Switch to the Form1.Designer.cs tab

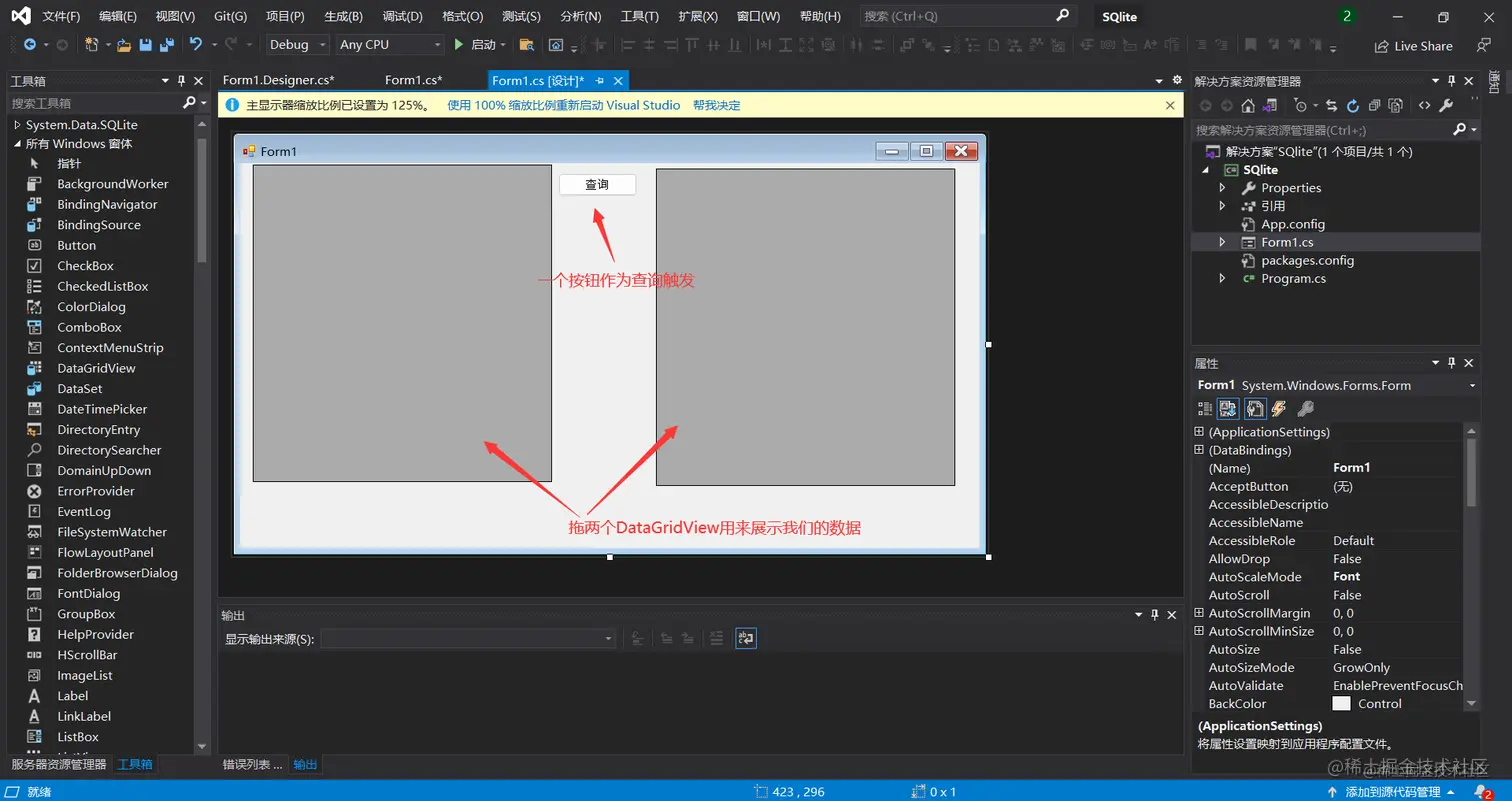coord(278,81)
